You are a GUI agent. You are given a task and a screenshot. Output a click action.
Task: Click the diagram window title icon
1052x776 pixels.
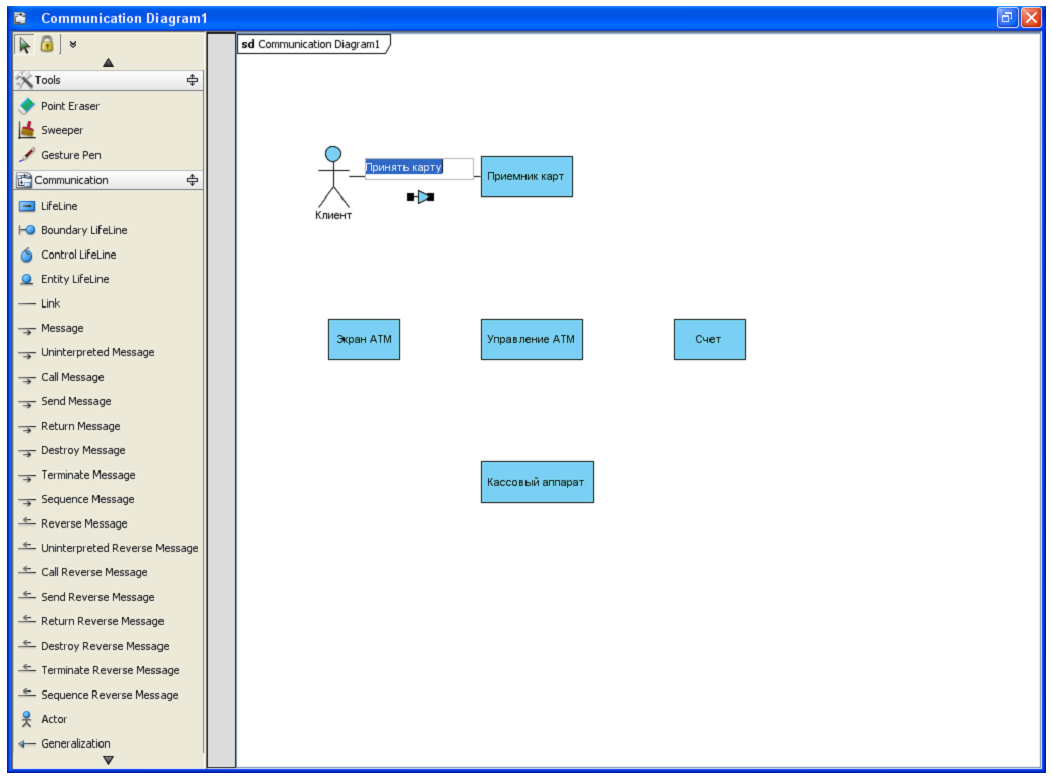[21, 18]
